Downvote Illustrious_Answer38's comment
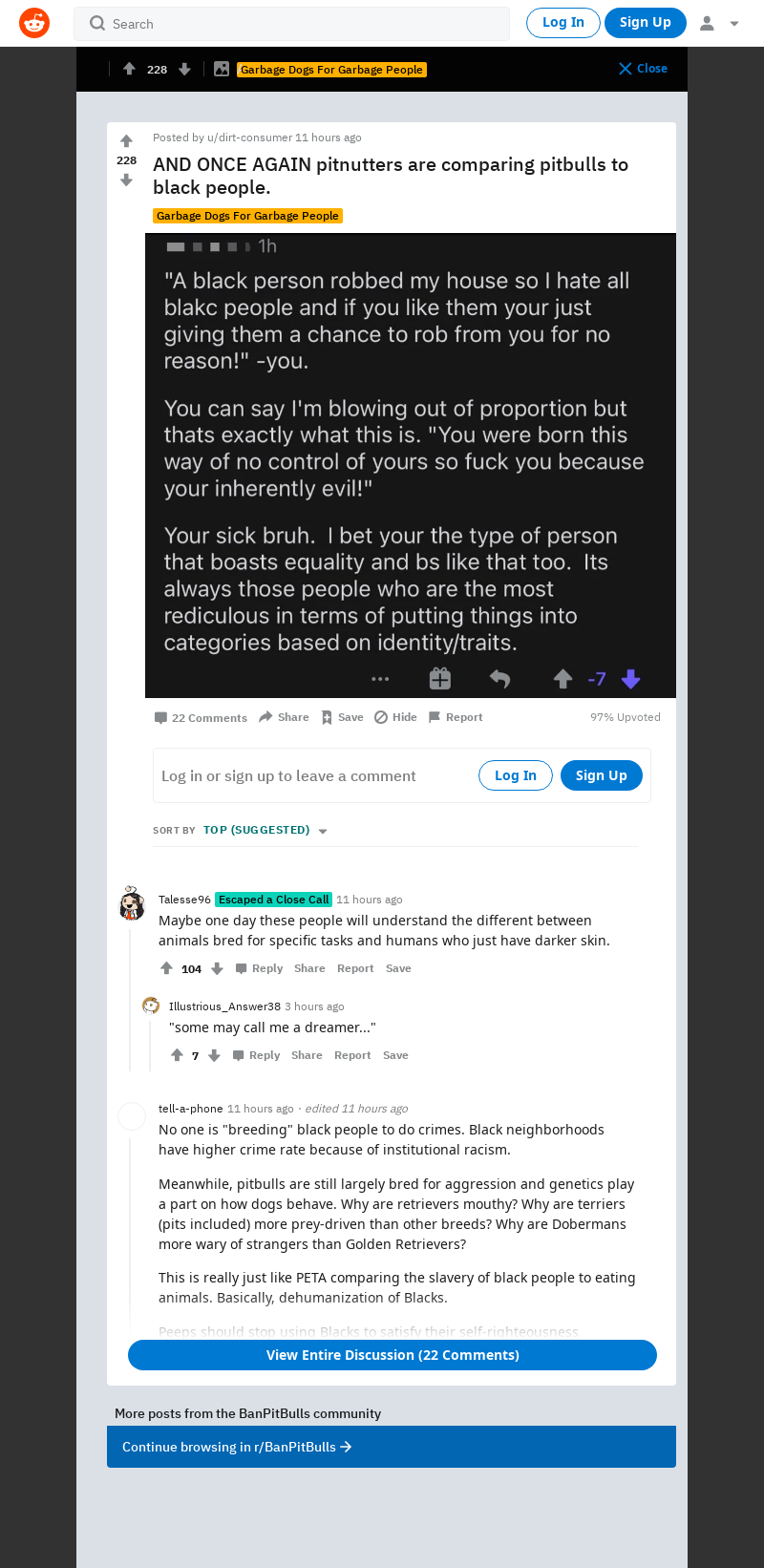Viewport: 764px width, 1568px height. click(x=214, y=1055)
